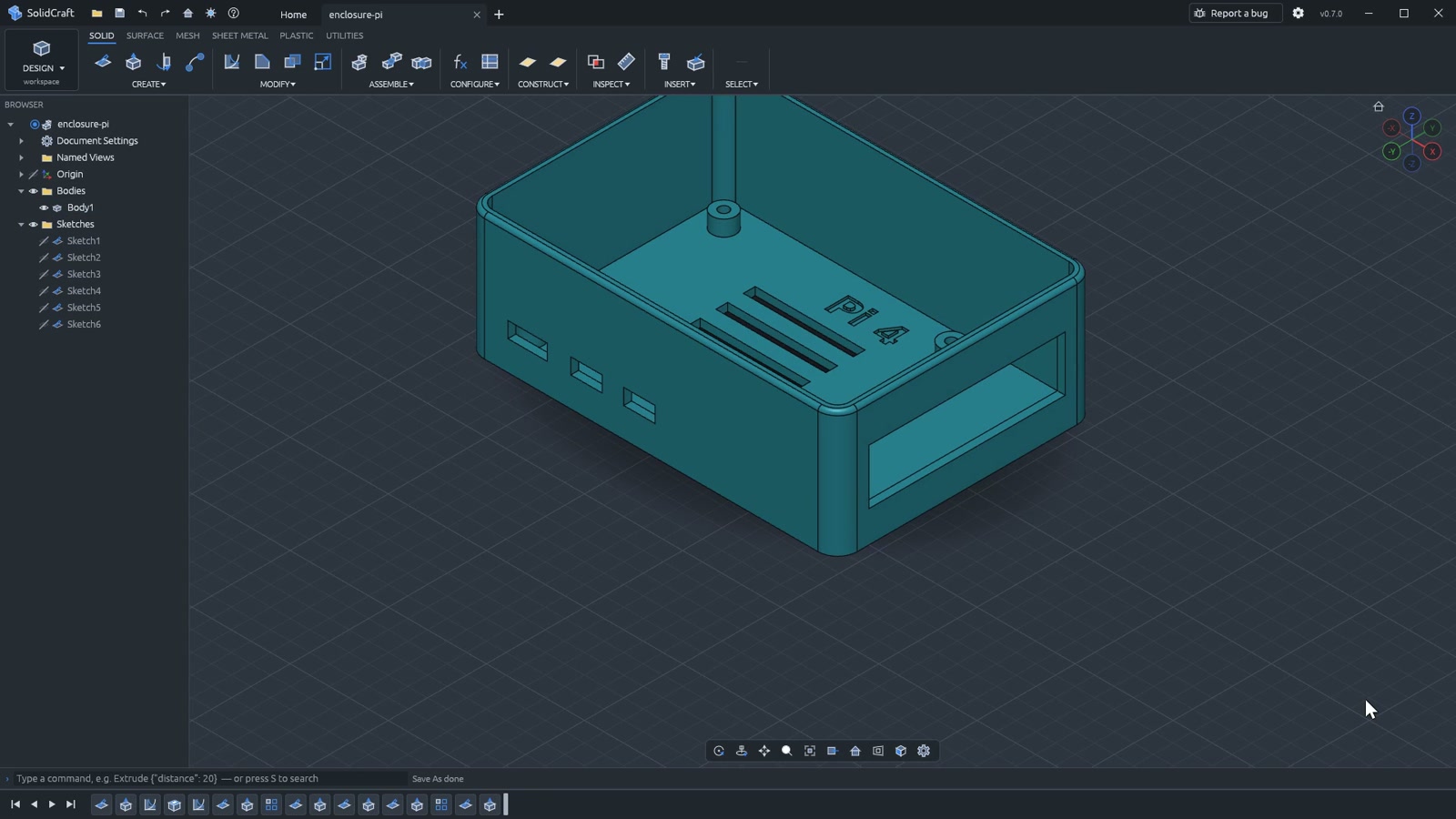Screen dimensions: 1456x819
Task: Hide the Bodies folder via eye icon
Action: coord(34,191)
